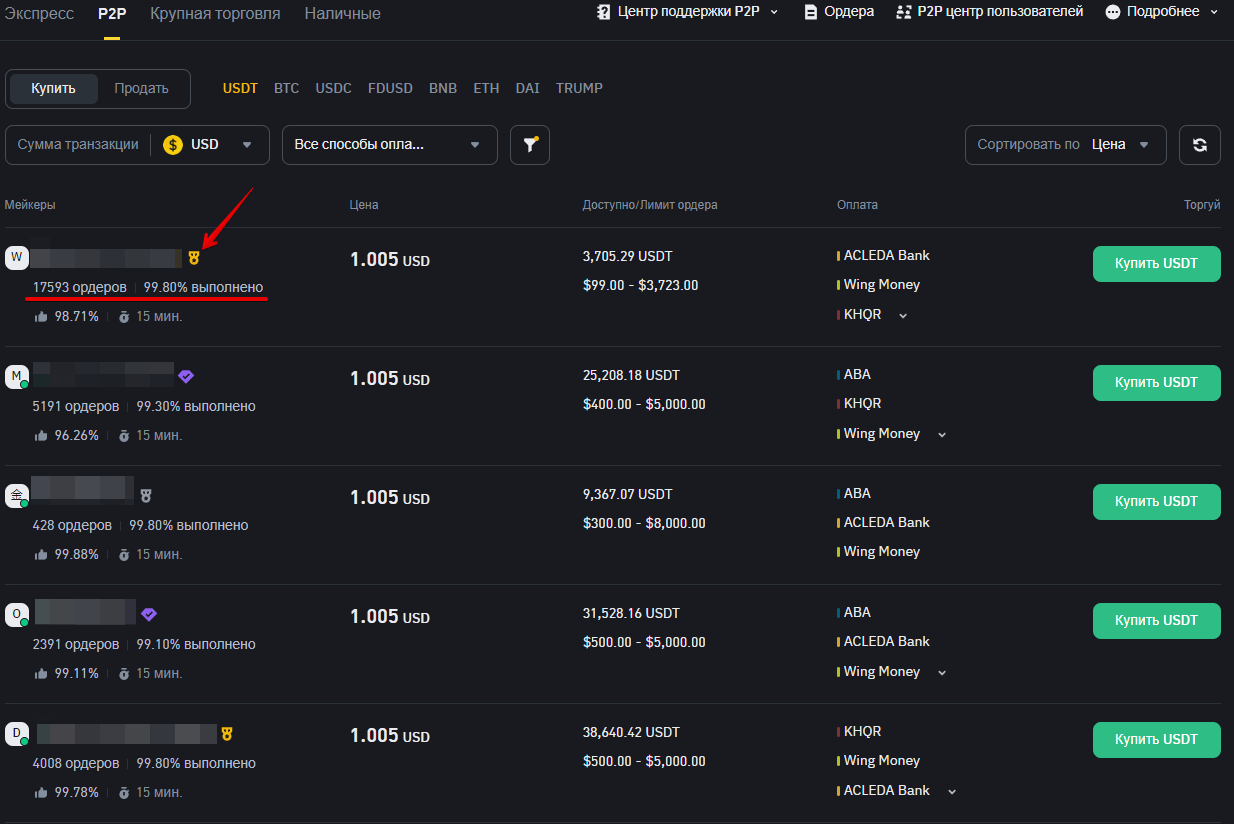Click the W avatar of the first maker
Screen dimensions: 1234x824
tap(17, 258)
